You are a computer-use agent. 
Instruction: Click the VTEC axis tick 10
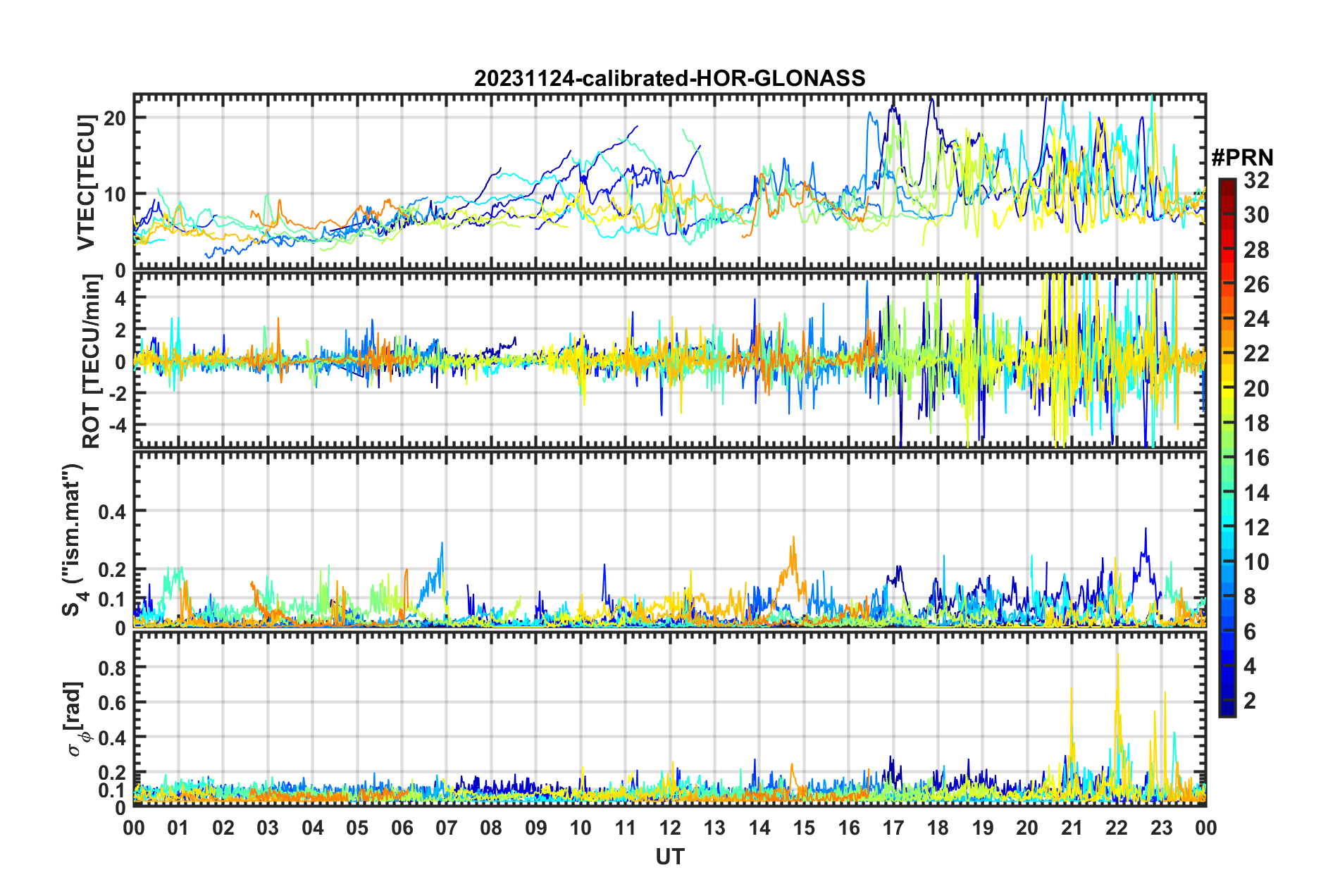point(115,194)
